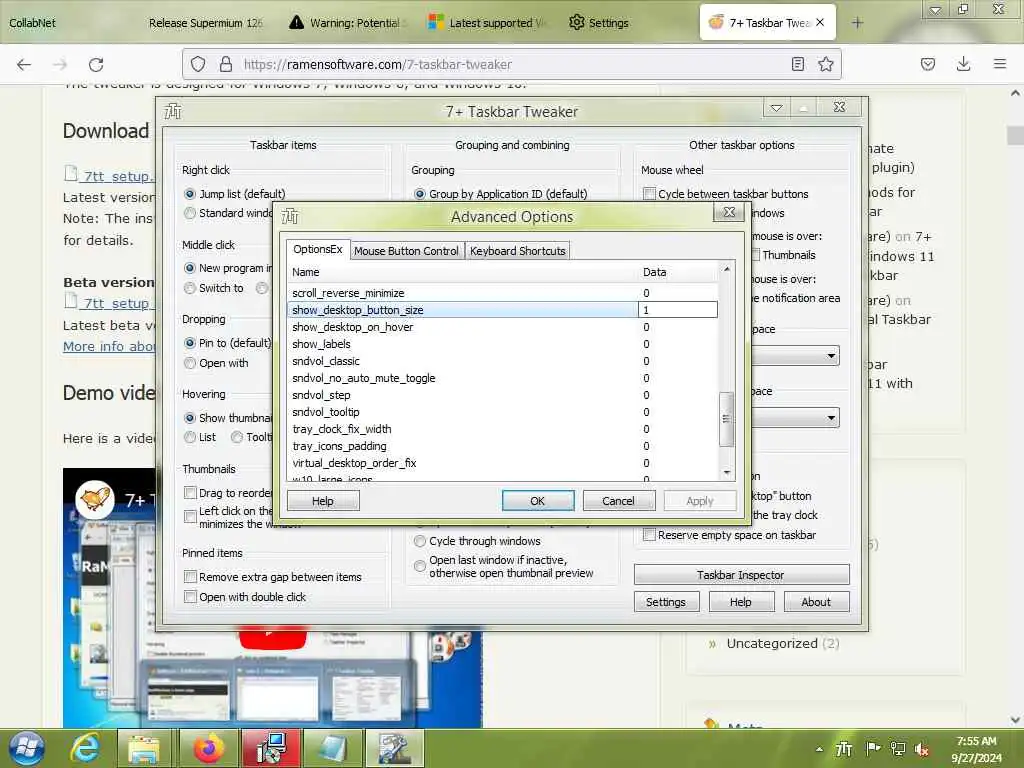
Task: Click the network tray icon
Action: [x=898, y=749]
